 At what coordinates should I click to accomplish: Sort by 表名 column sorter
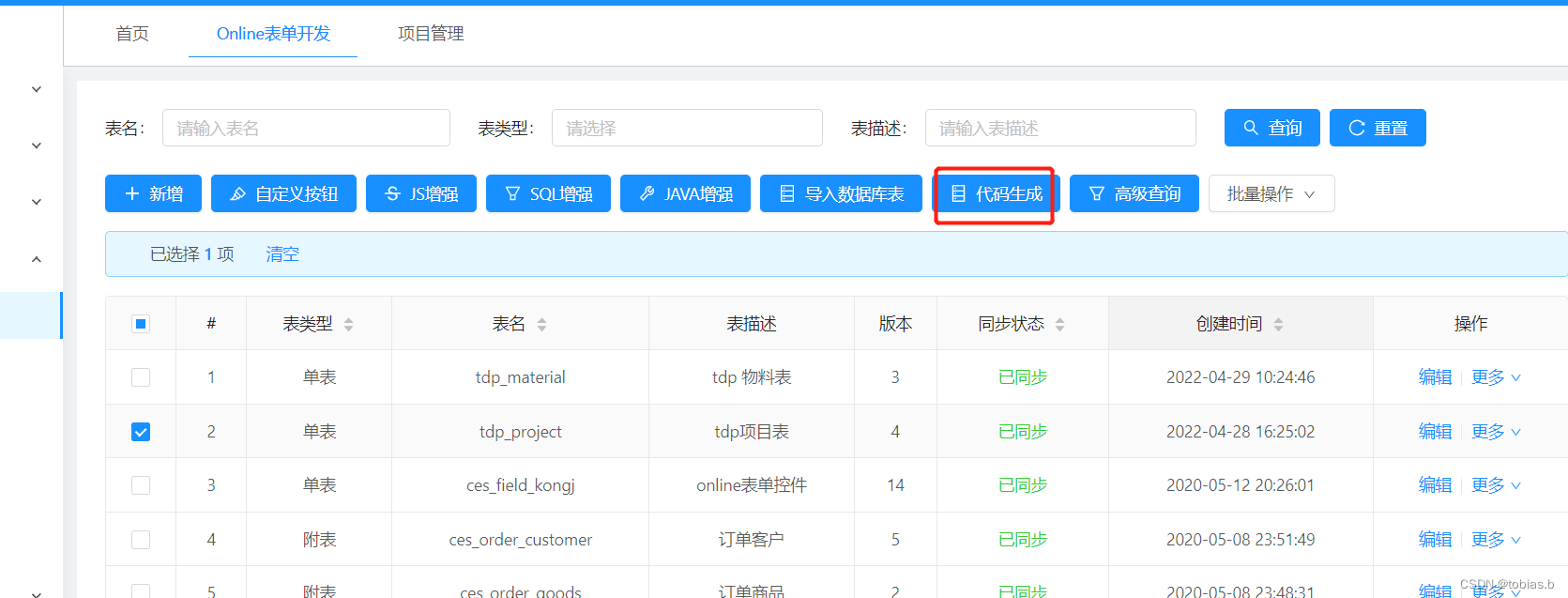point(541,325)
